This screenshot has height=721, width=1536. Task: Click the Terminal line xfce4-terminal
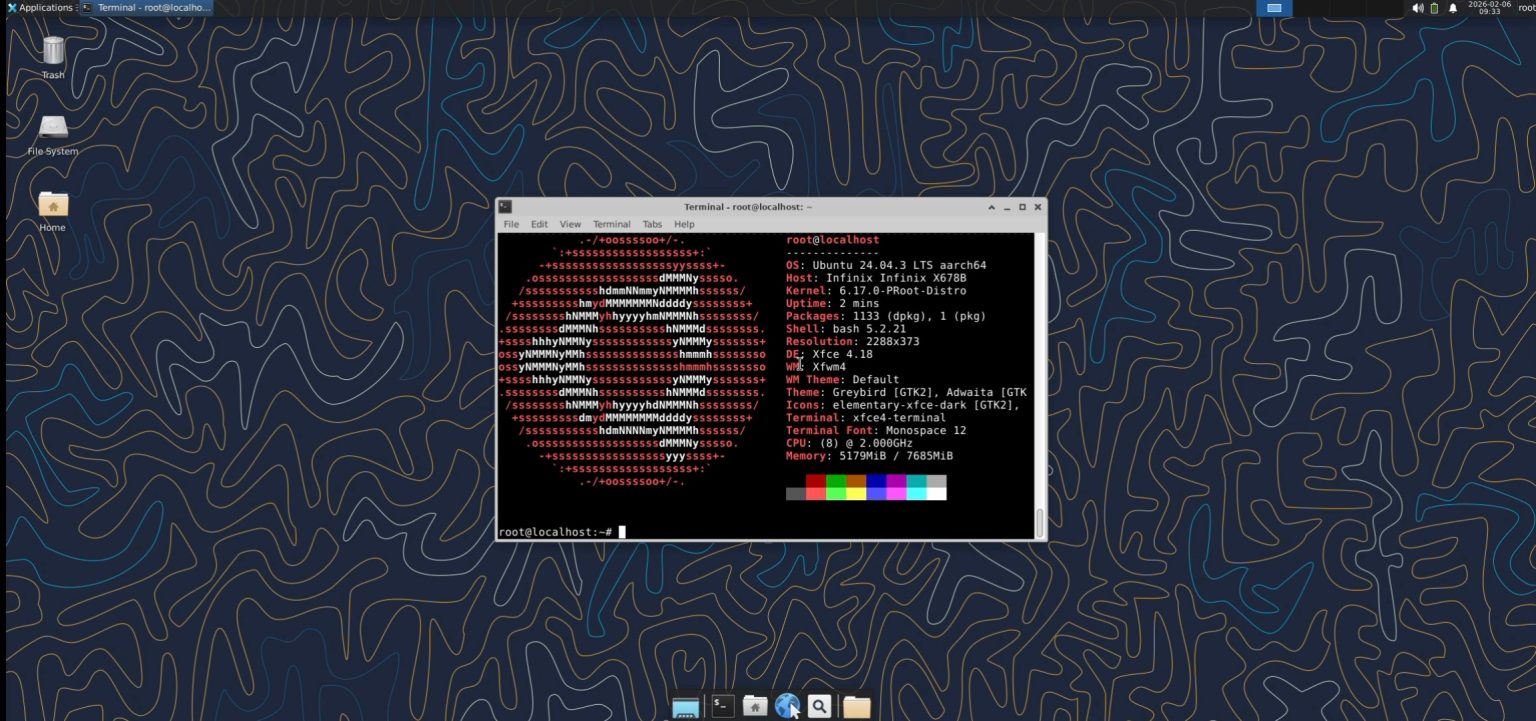(x=866, y=418)
